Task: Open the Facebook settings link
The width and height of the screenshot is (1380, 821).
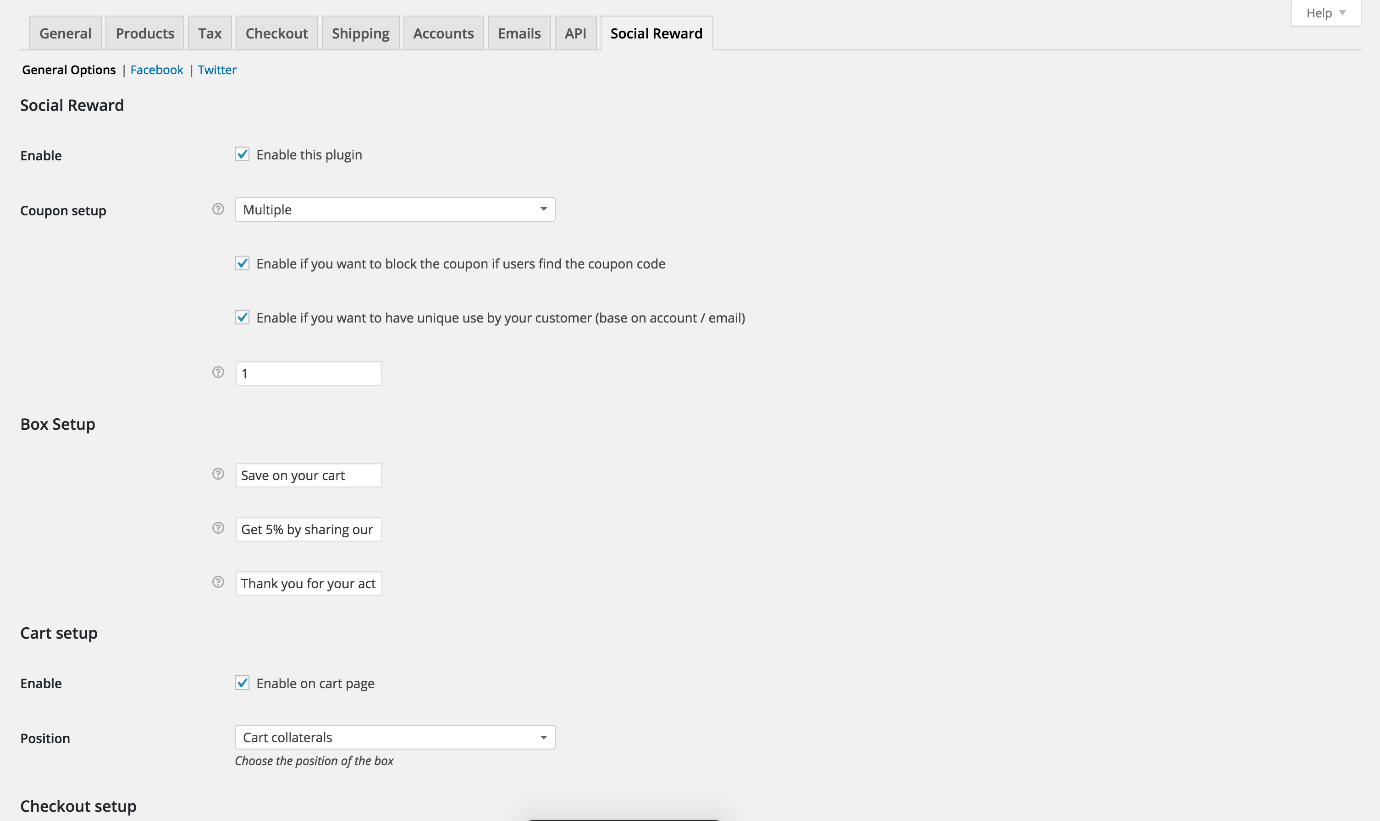Action: point(157,70)
